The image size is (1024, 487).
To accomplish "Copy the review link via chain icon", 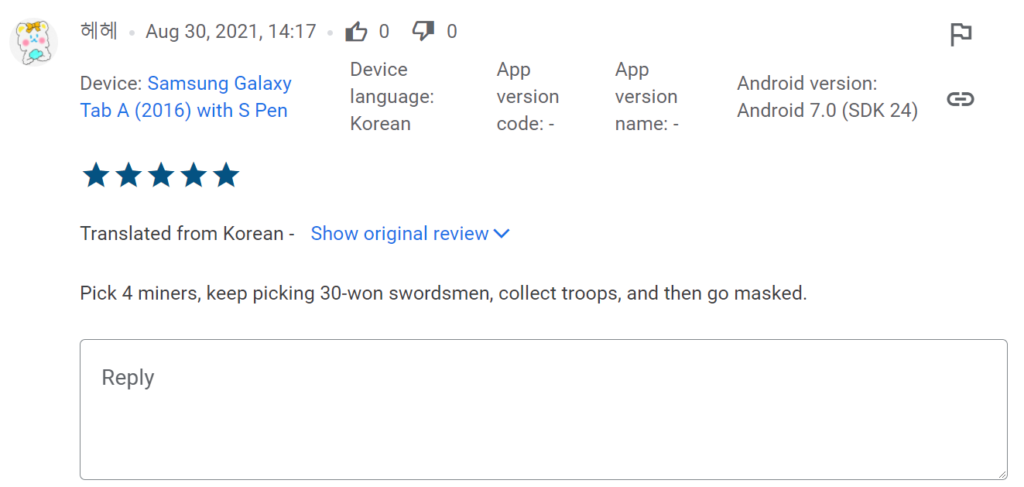I will click(960, 99).
